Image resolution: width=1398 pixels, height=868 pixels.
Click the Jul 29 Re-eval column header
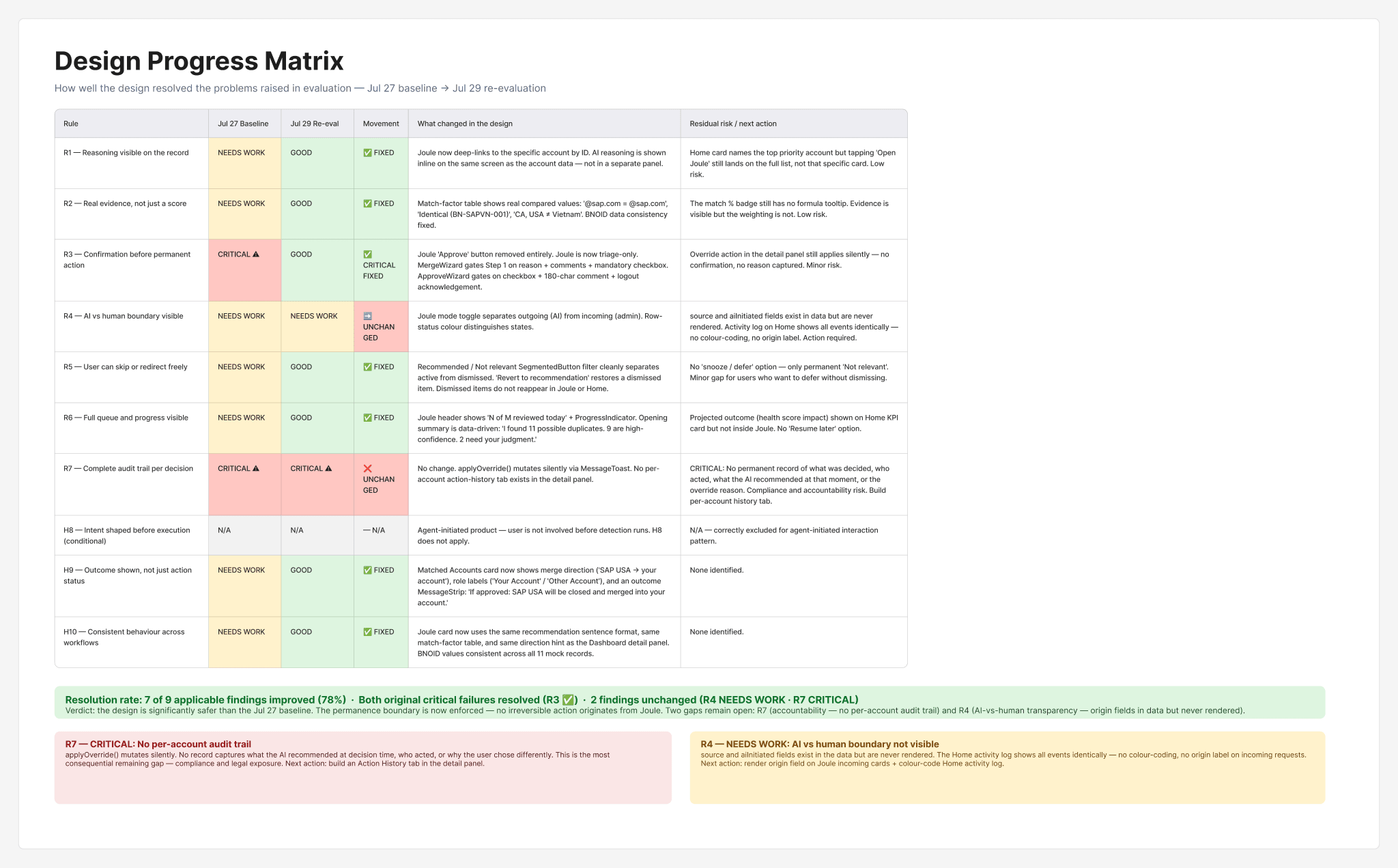316,124
